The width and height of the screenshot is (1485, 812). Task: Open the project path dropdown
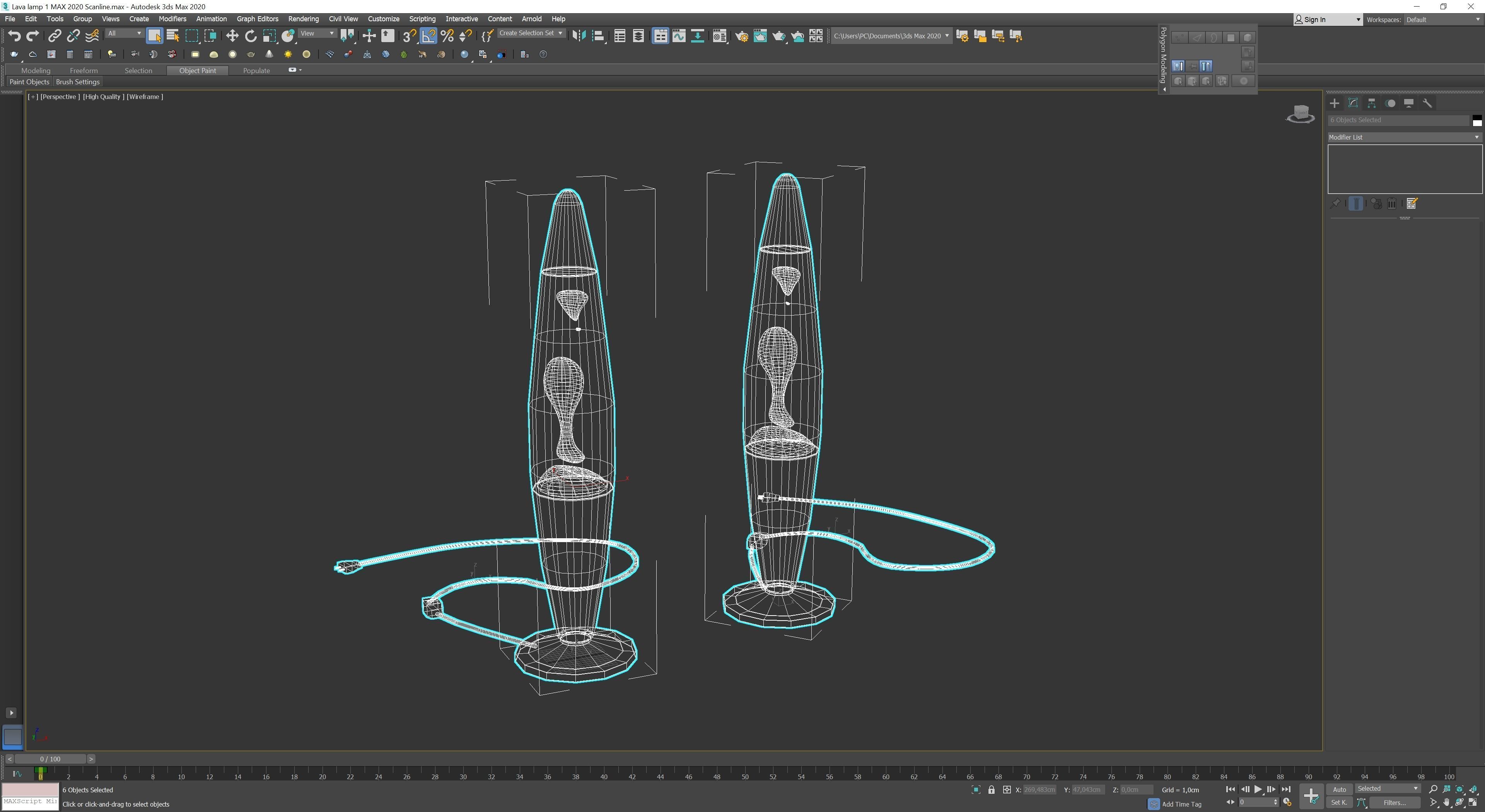pos(891,36)
